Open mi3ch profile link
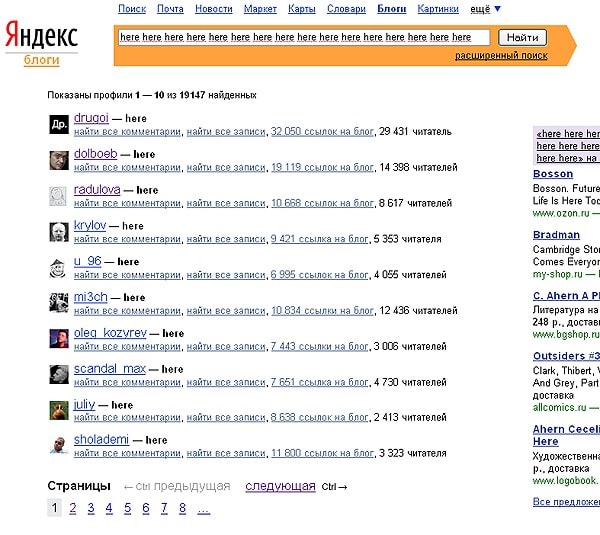 pyautogui.click(x=90, y=297)
